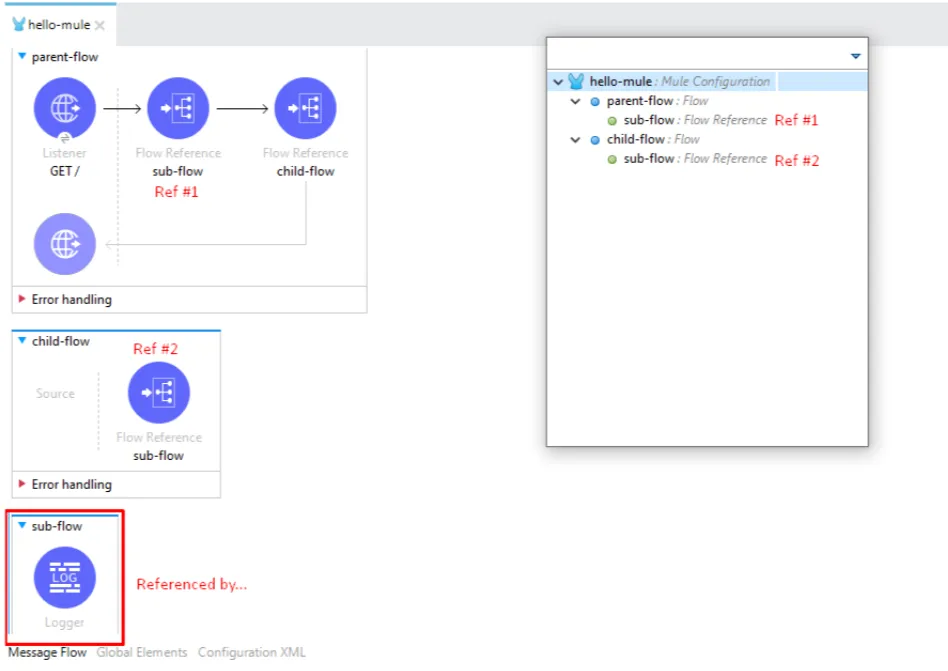
Task: Expand Error handling section of parent-flow
Action: (x=22, y=299)
